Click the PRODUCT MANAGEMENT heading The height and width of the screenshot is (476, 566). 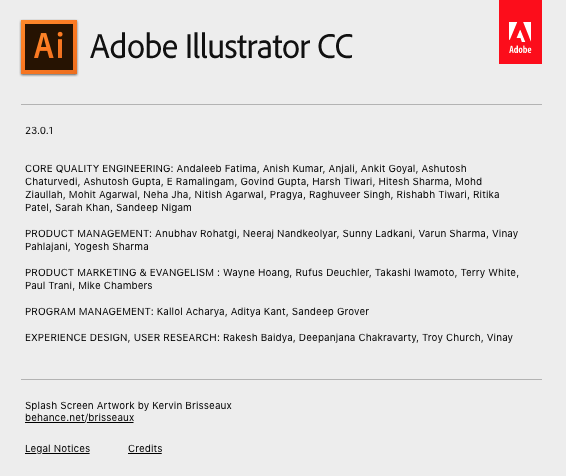[88, 233]
